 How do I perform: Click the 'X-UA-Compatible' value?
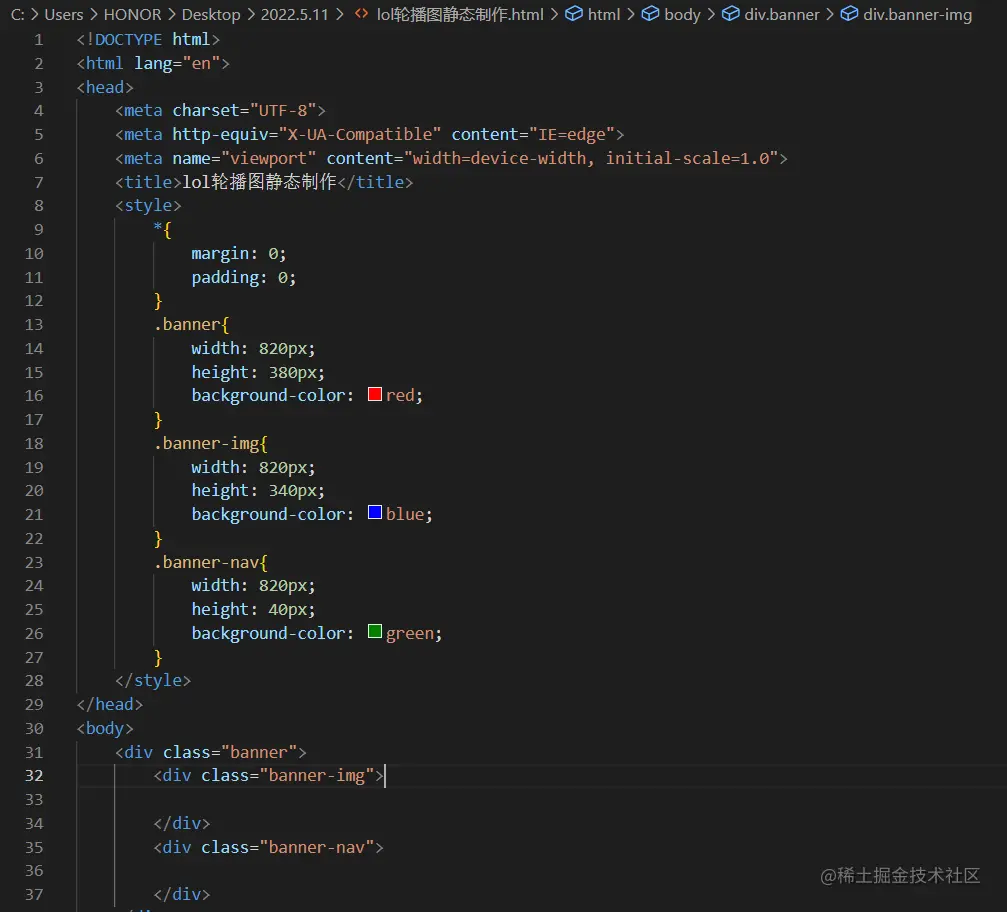360,135
